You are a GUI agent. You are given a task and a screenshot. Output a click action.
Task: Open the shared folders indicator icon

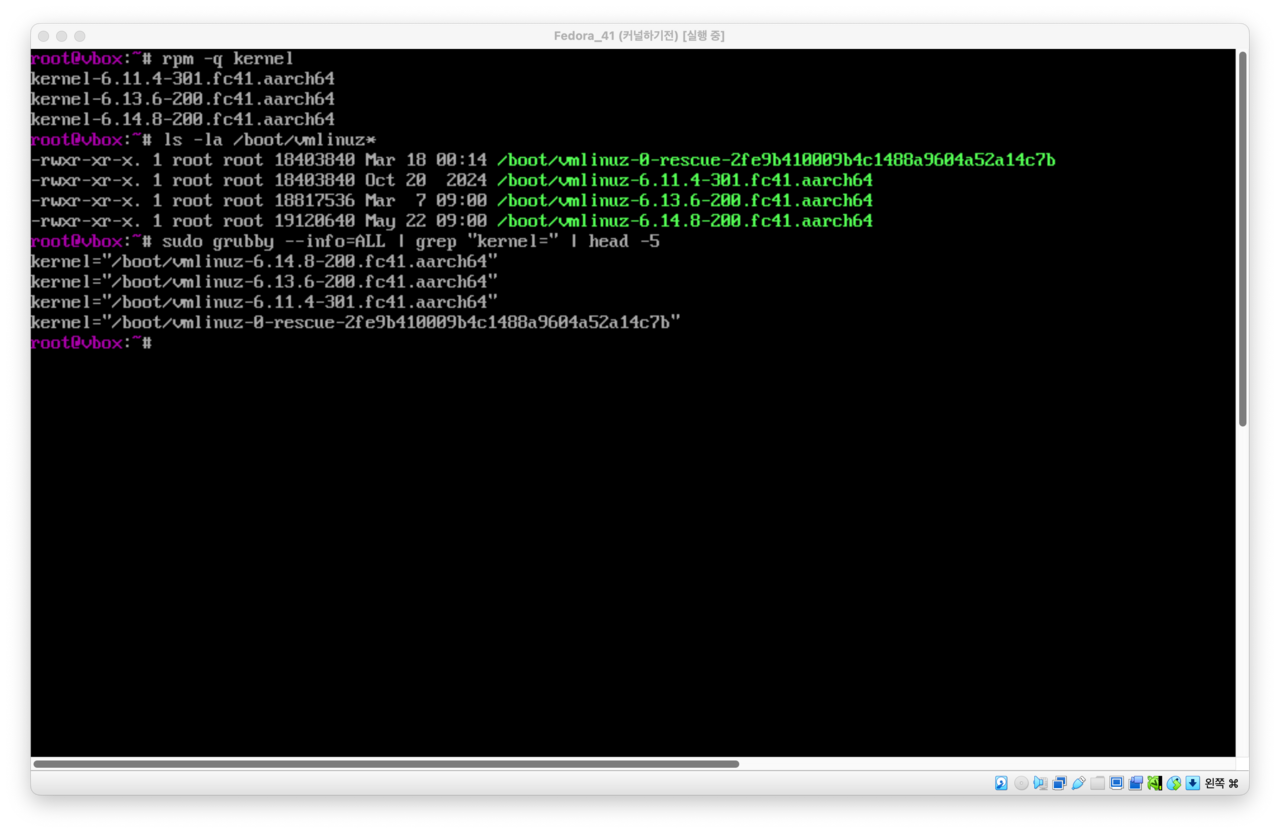[x=1097, y=783]
